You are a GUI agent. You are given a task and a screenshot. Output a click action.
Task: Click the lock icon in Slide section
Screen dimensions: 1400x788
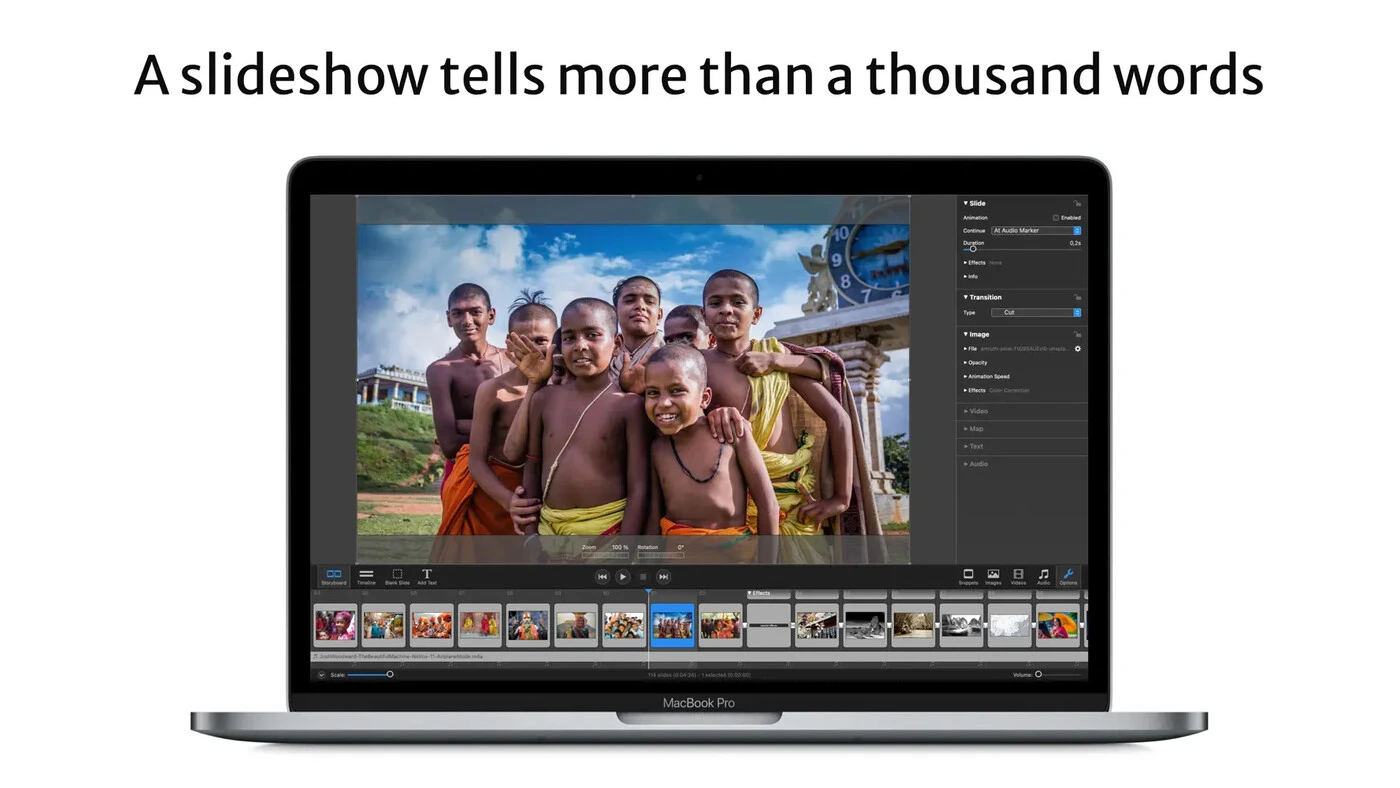(x=1077, y=203)
